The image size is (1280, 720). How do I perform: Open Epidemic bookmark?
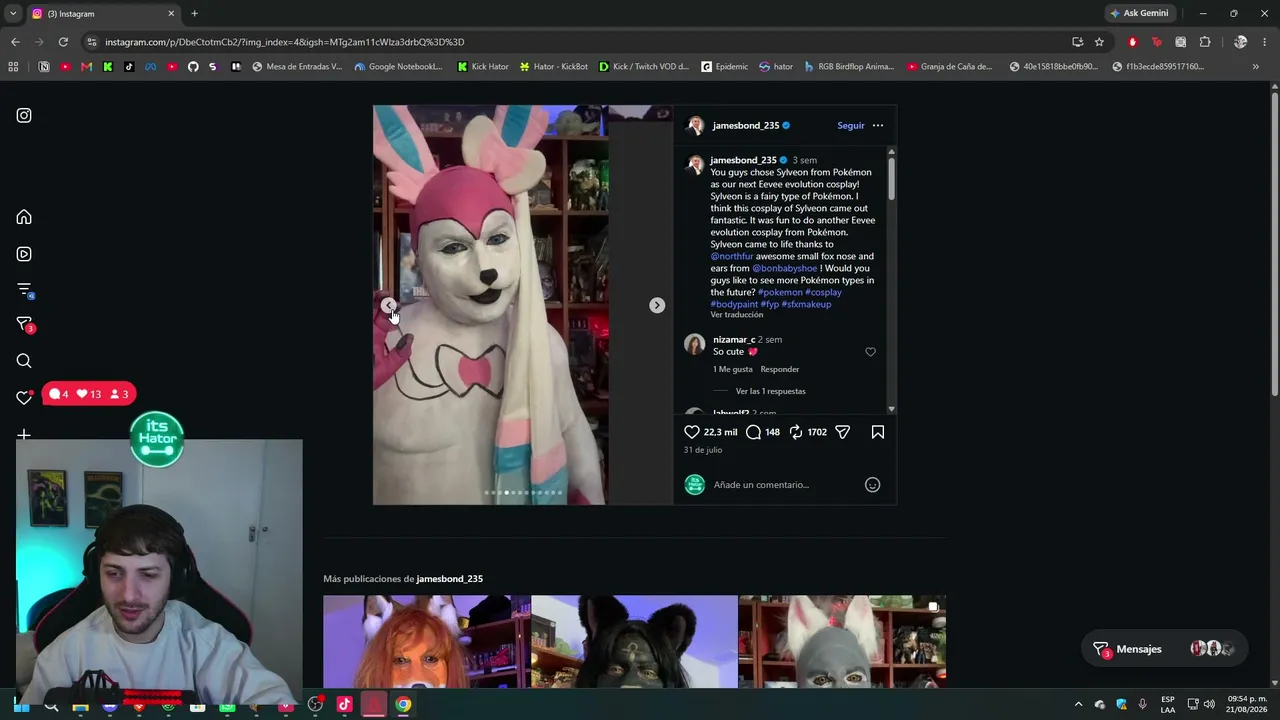724,67
